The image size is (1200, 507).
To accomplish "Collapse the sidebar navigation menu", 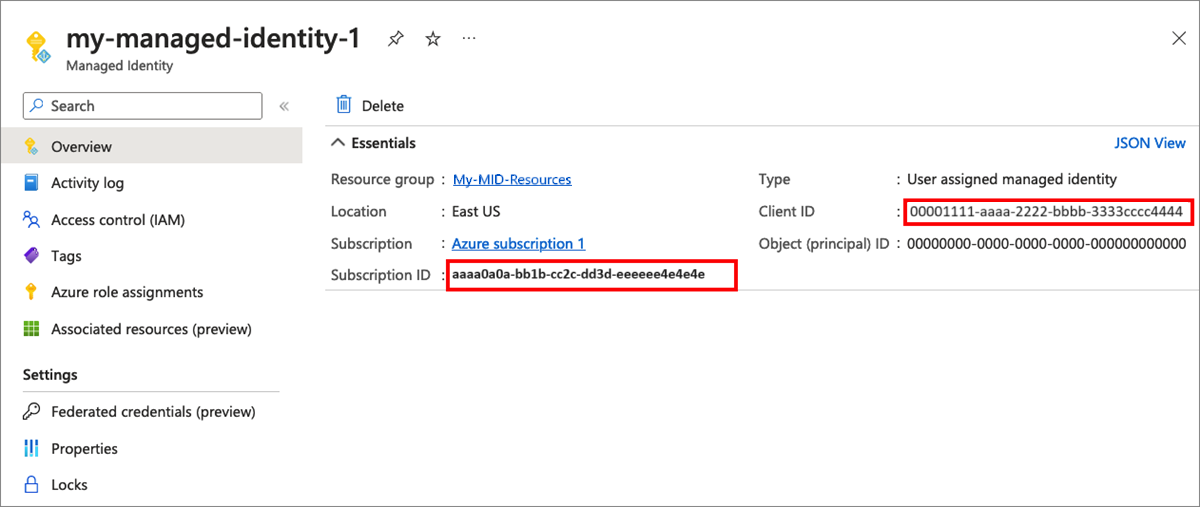I will pos(284,106).
